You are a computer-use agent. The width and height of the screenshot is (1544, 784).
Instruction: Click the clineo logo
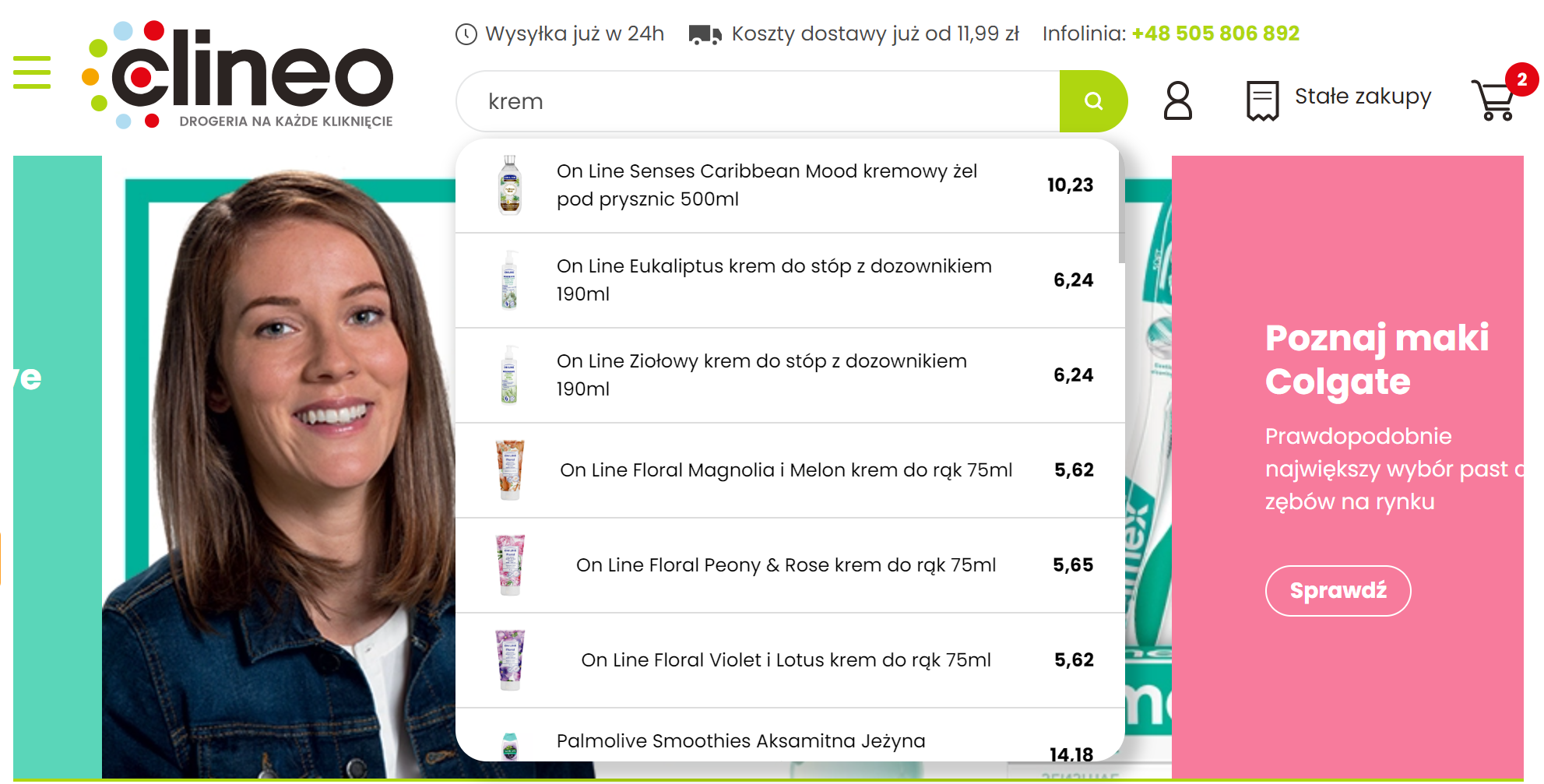click(237, 75)
